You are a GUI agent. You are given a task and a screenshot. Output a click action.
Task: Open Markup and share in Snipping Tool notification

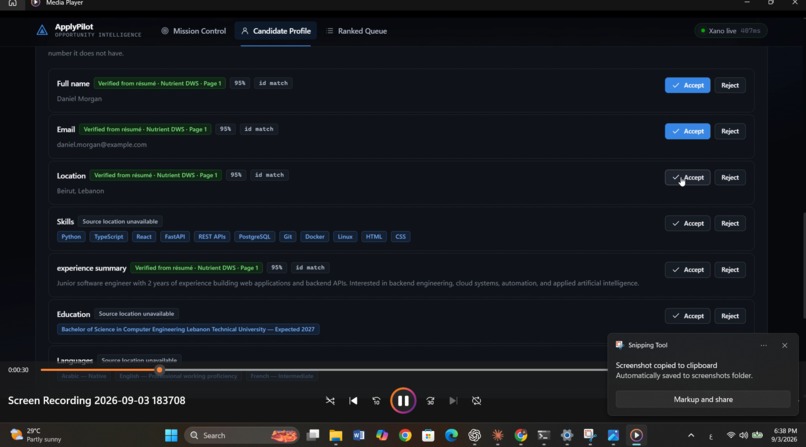(703, 399)
